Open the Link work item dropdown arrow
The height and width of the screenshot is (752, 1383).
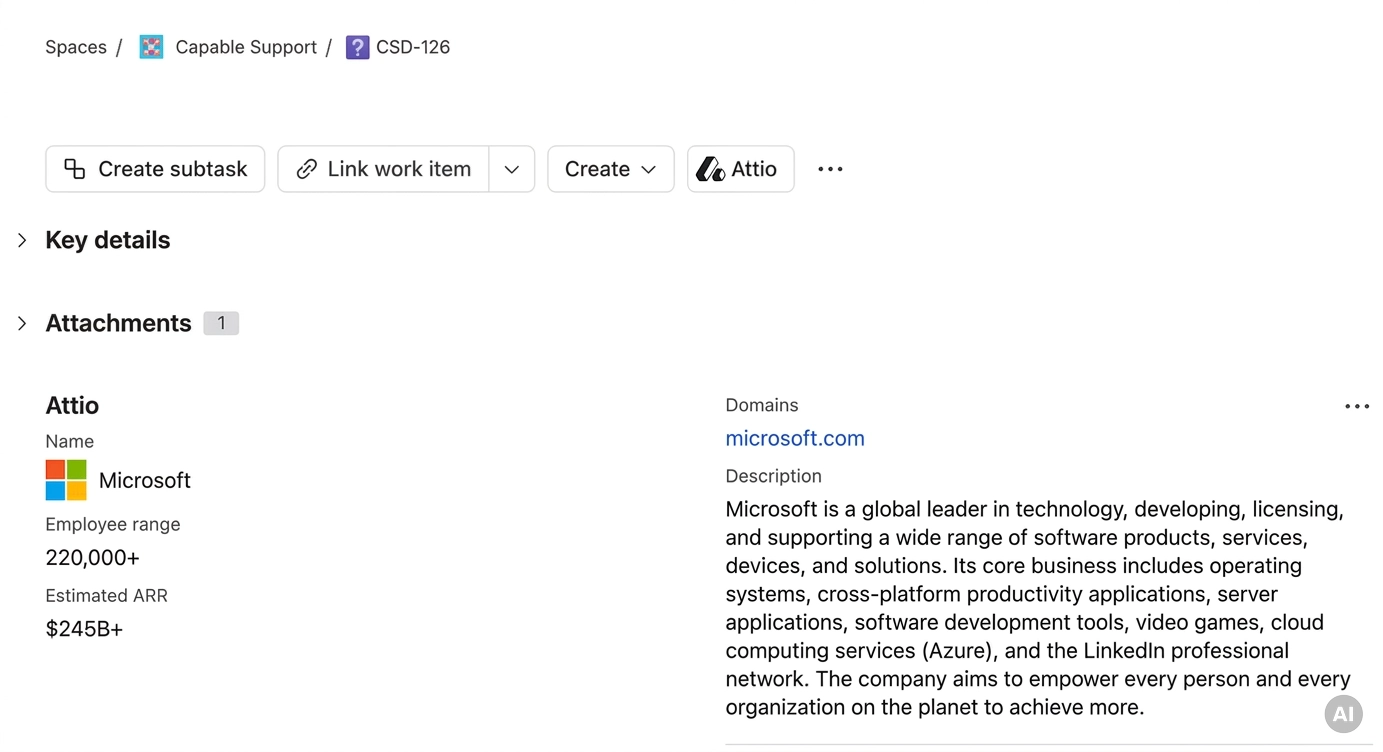(512, 169)
